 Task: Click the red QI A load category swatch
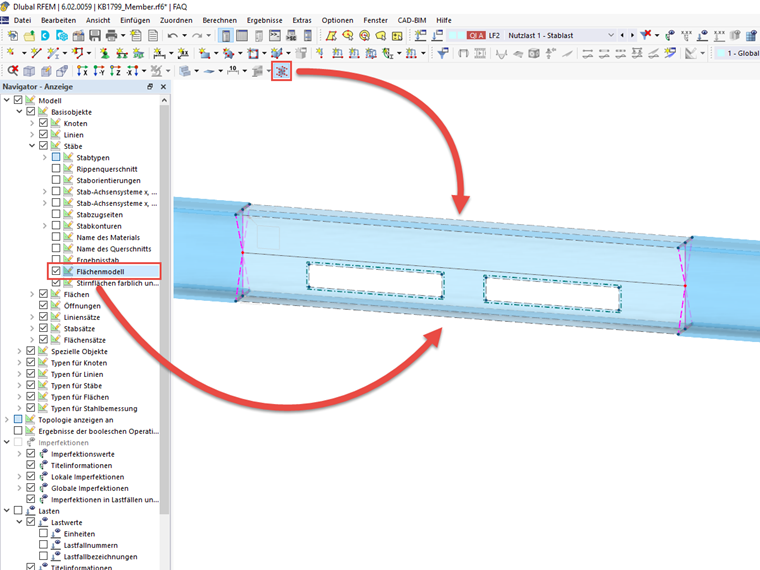[476, 35]
